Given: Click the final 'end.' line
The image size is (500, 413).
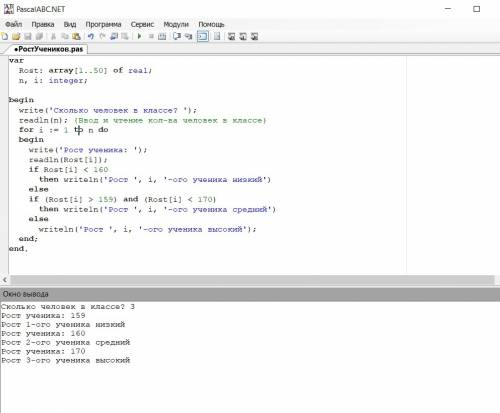Looking at the screenshot, I should [x=18, y=249].
